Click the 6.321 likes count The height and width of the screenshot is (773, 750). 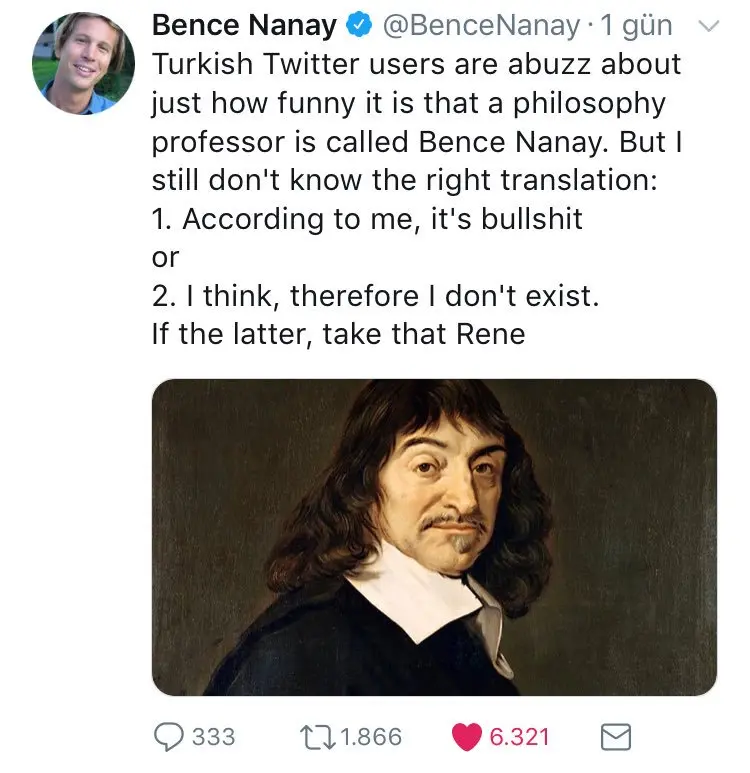point(519,737)
